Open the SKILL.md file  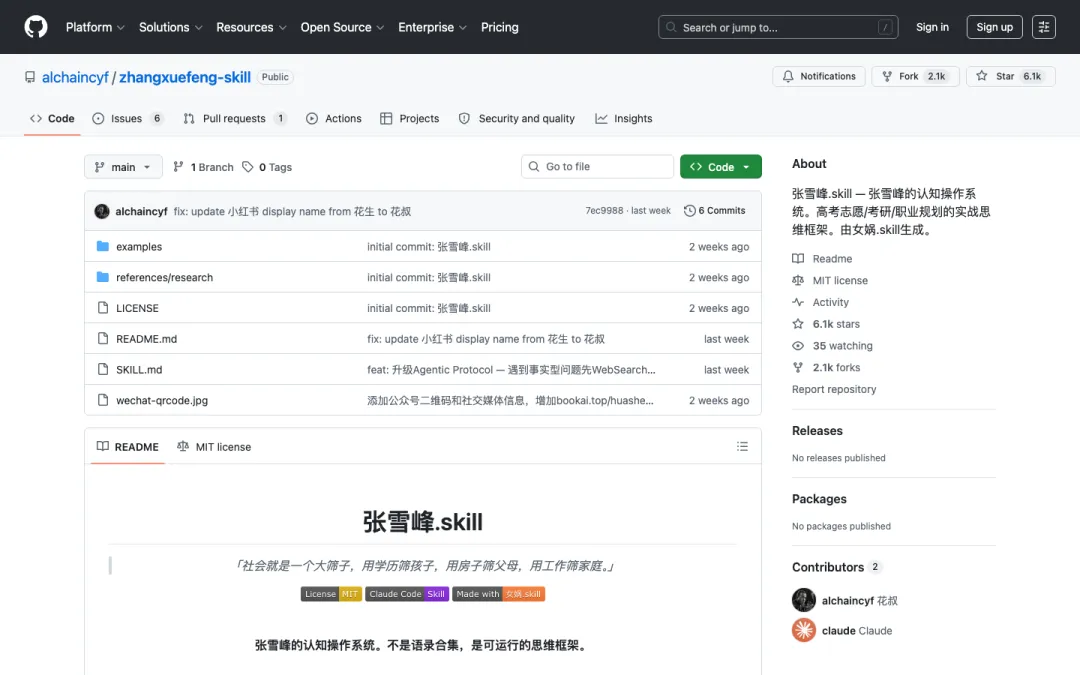[x=139, y=369]
